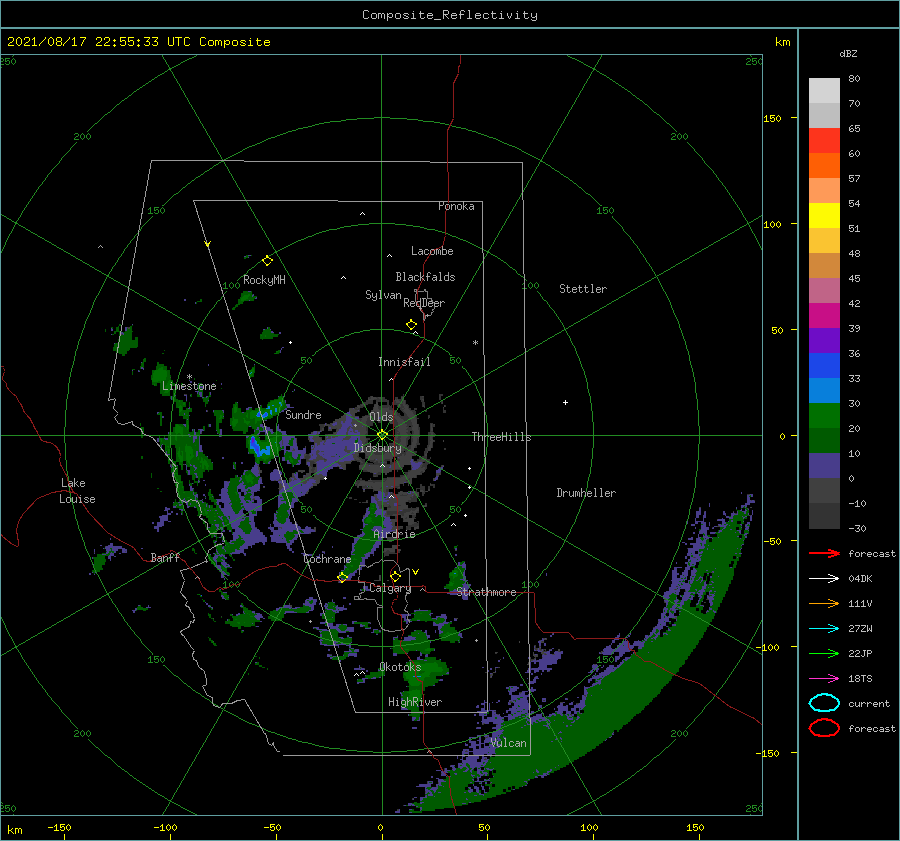Click the -150 tick on bottom km axis
This screenshot has height=841, width=900.
pos(59,827)
